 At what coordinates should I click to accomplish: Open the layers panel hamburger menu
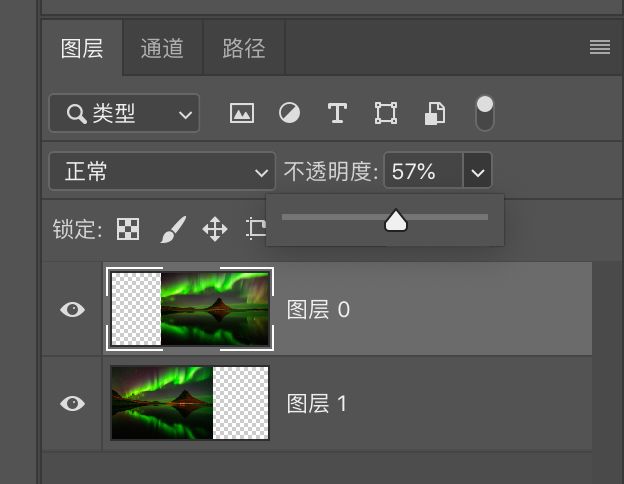(600, 47)
